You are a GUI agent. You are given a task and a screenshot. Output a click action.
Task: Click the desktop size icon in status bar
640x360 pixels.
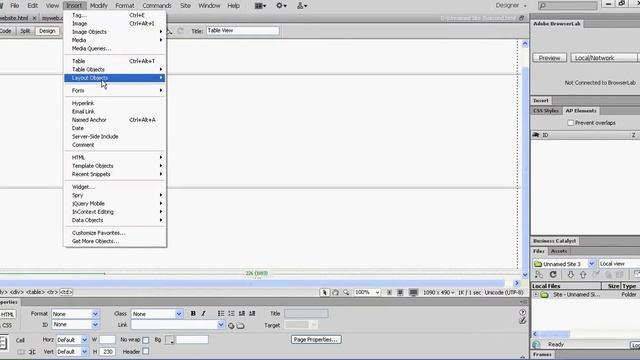point(413,292)
